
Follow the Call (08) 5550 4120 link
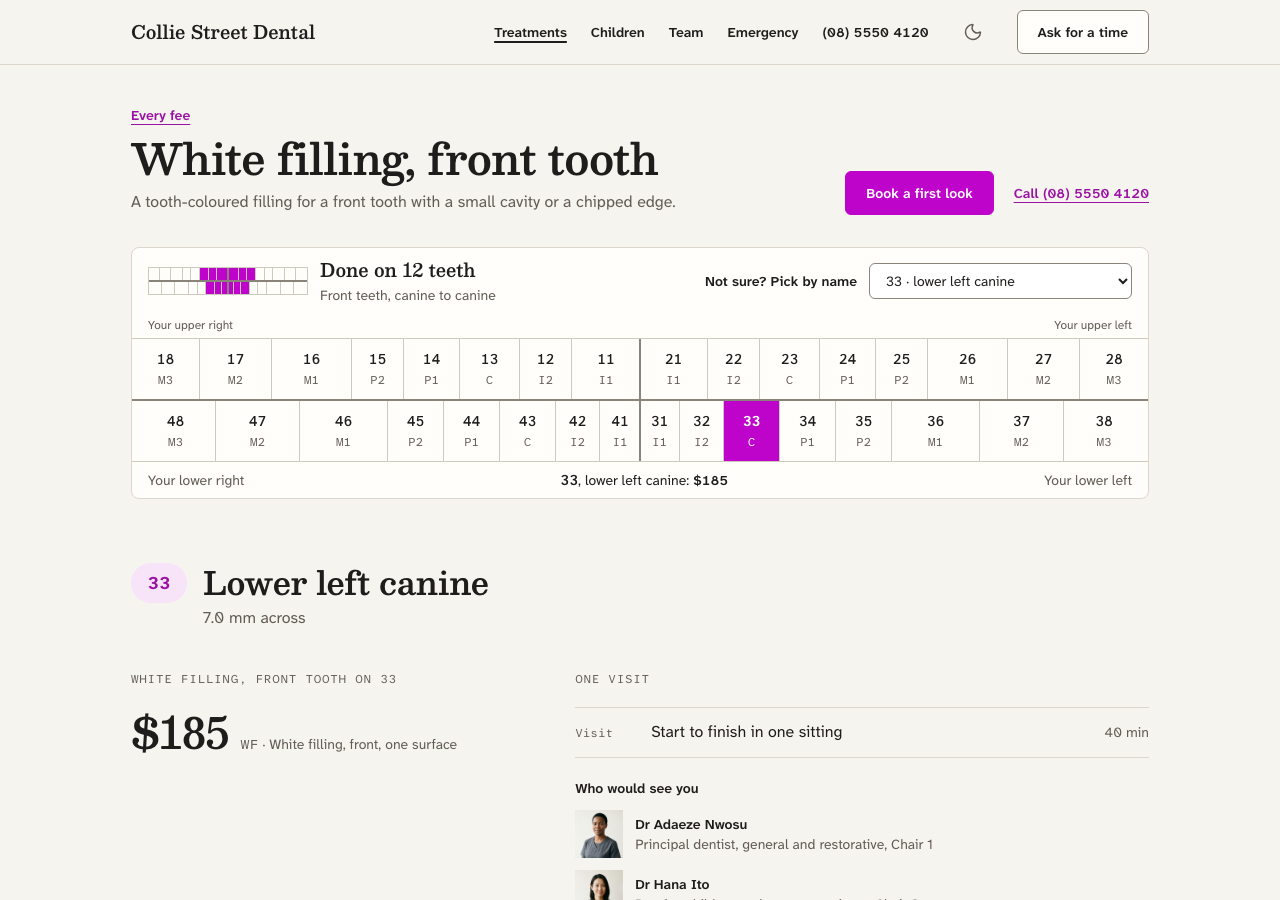point(1081,193)
